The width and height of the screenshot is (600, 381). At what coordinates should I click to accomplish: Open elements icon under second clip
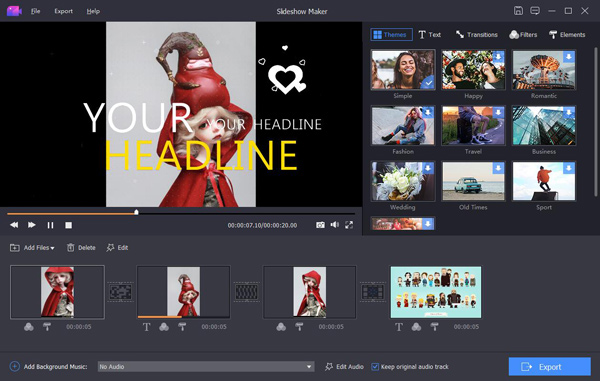click(x=182, y=327)
